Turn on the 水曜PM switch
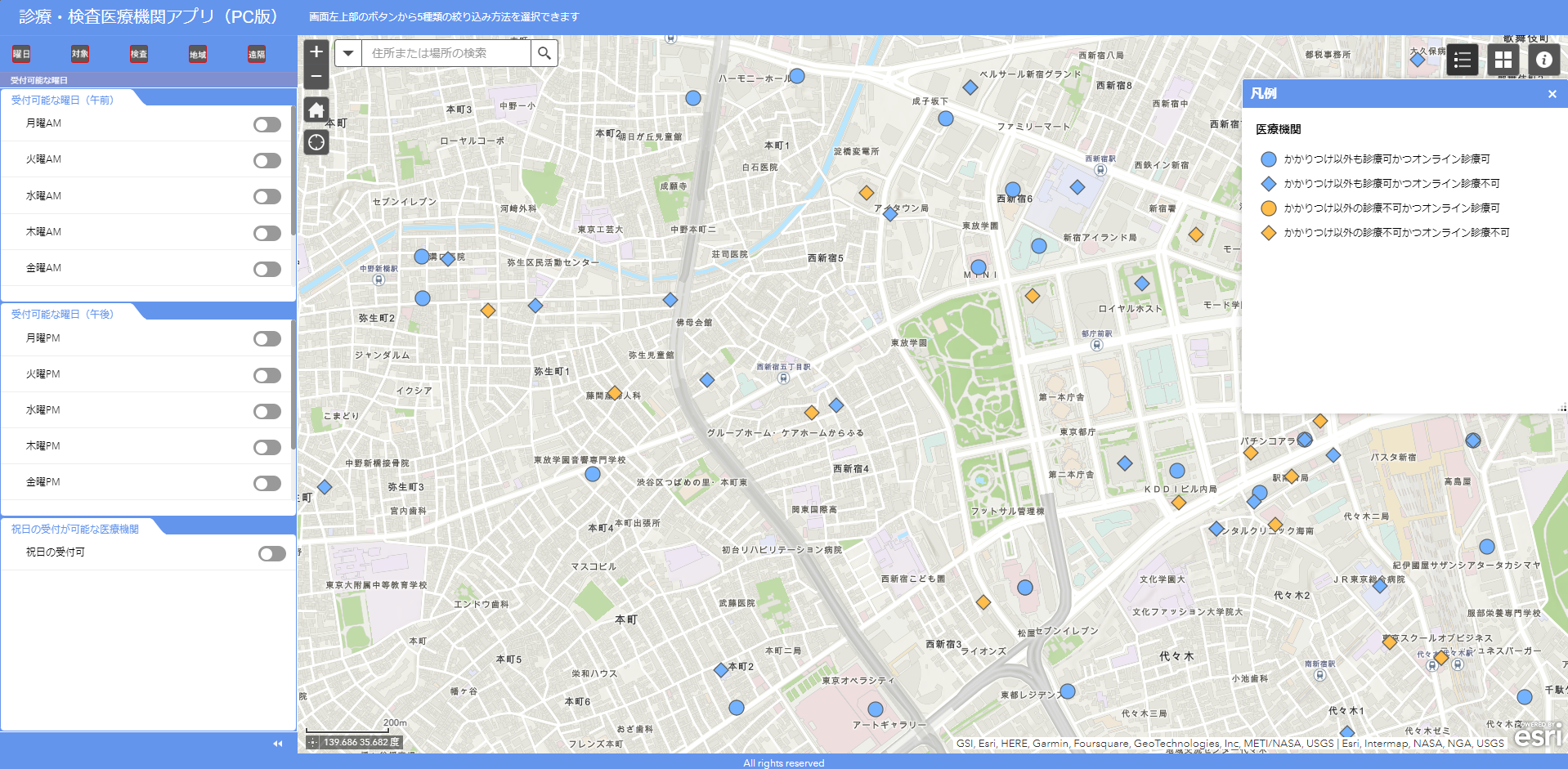This screenshot has height=769, width=1568. coord(267,411)
